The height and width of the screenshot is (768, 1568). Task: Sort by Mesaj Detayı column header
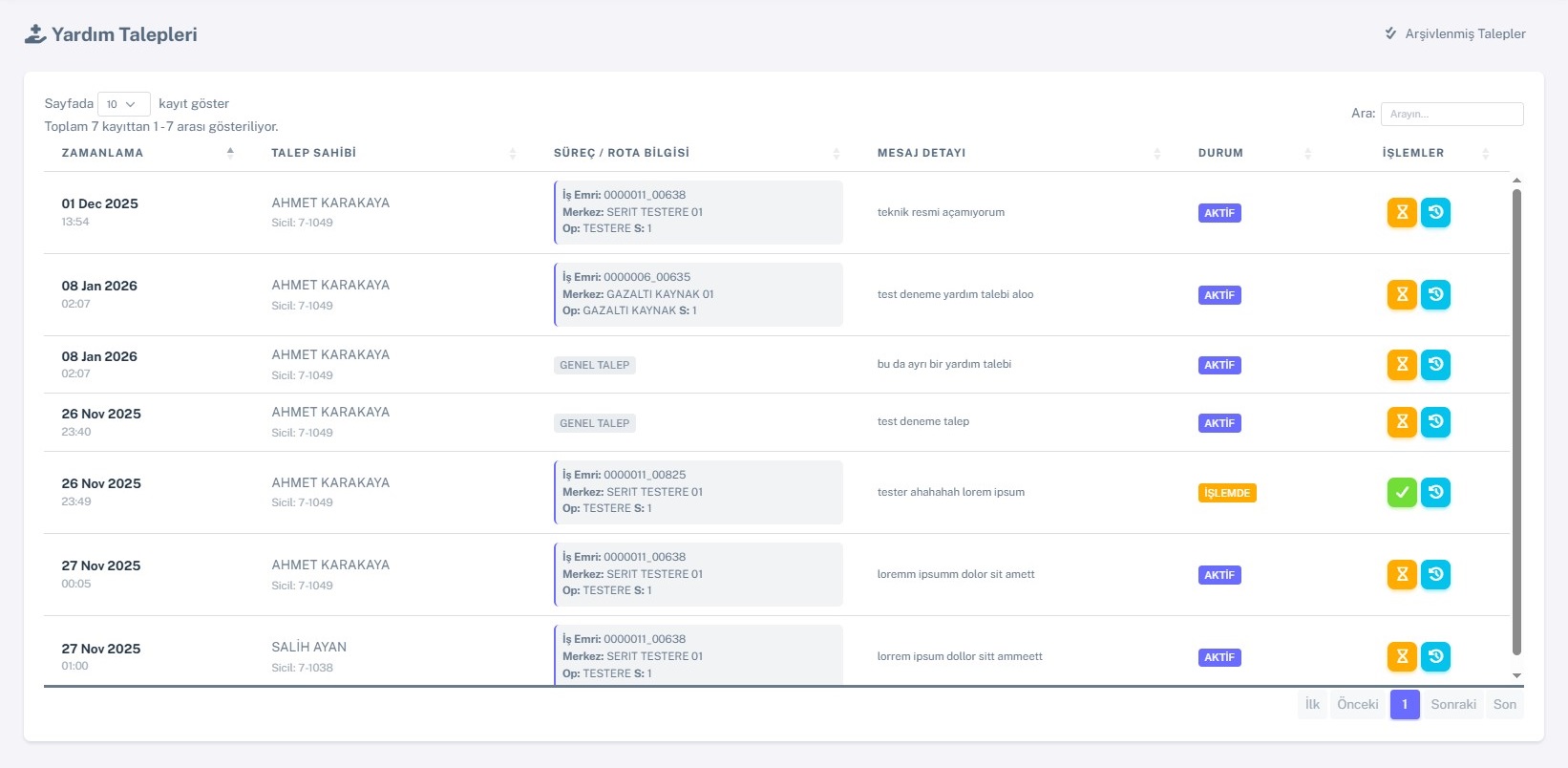pos(921,153)
